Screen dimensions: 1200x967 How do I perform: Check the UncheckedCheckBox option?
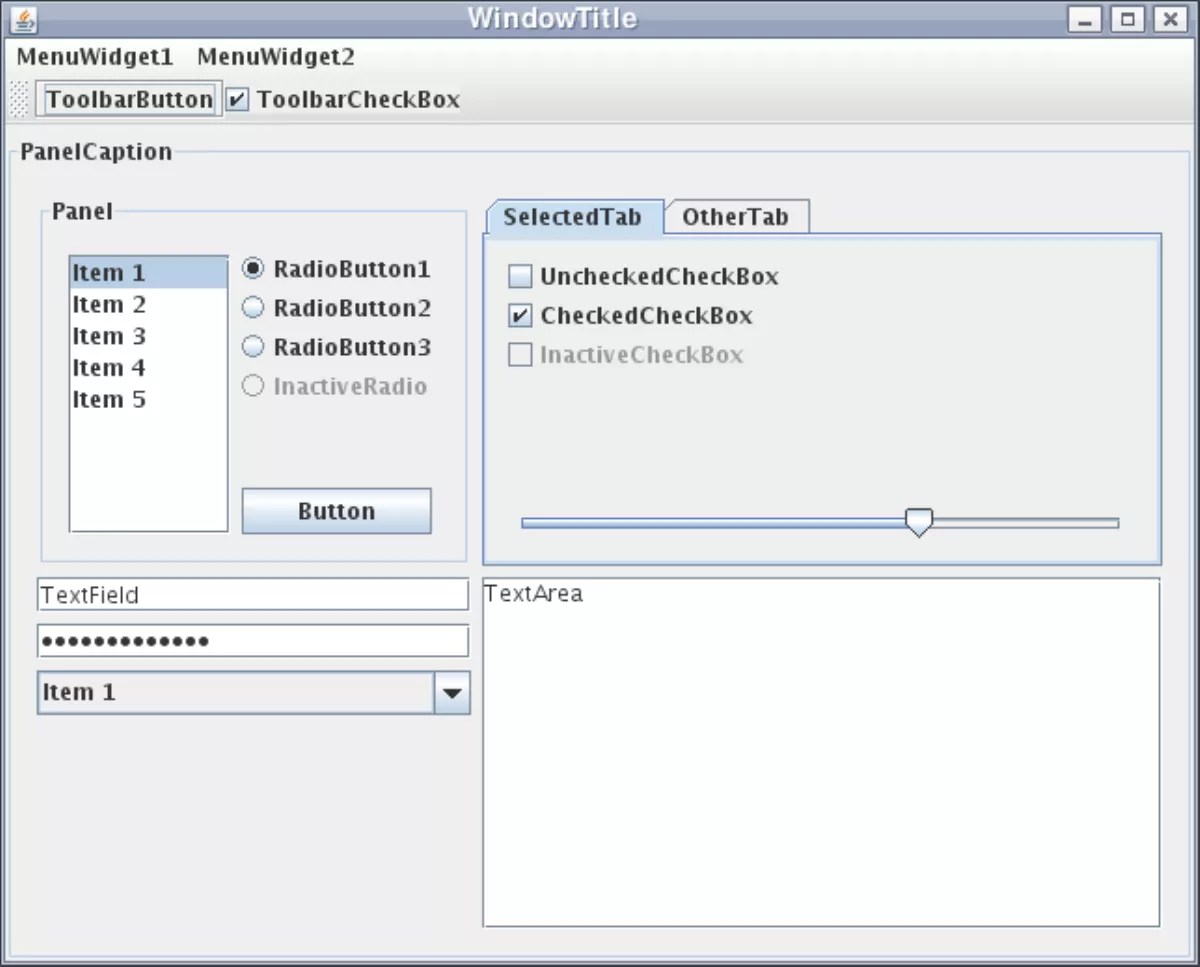point(519,275)
